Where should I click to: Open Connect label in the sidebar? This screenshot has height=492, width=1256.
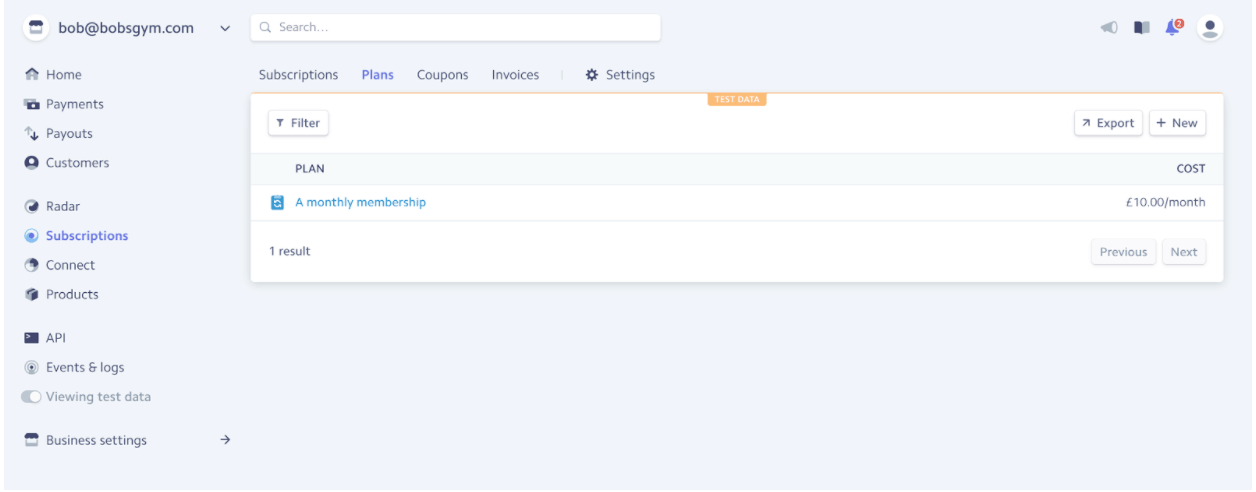(x=70, y=265)
